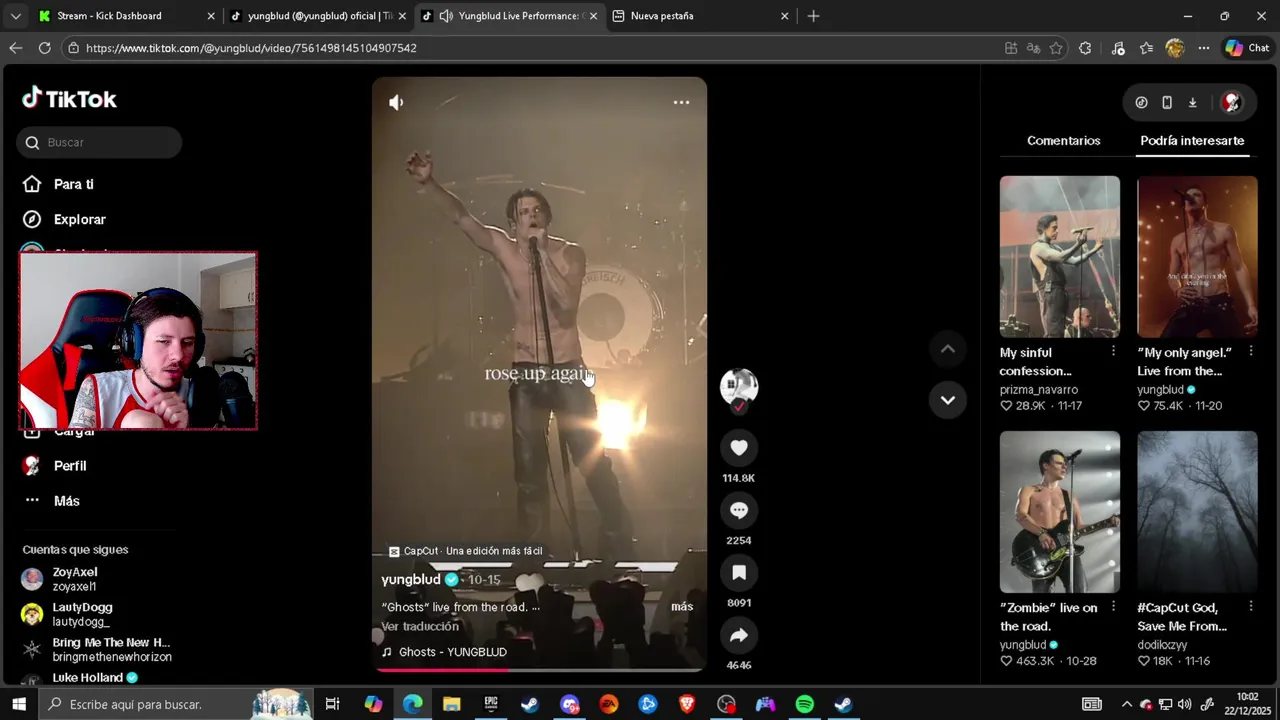The height and width of the screenshot is (720, 1280).
Task: Switch to the Podría interesarte tab
Action: [1192, 141]
